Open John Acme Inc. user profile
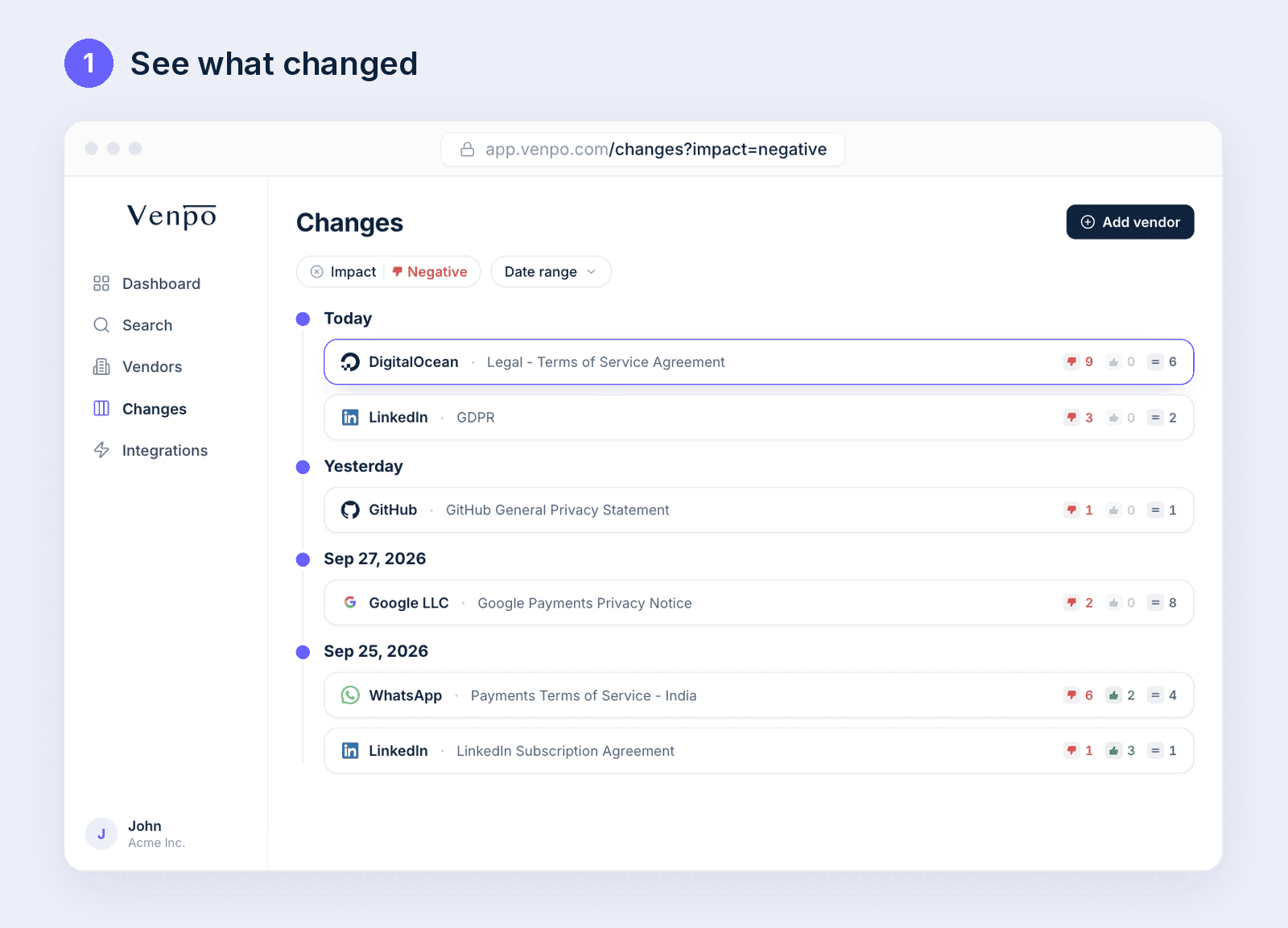The width and height of the screenshot is (1288, 928). (137, 834)
